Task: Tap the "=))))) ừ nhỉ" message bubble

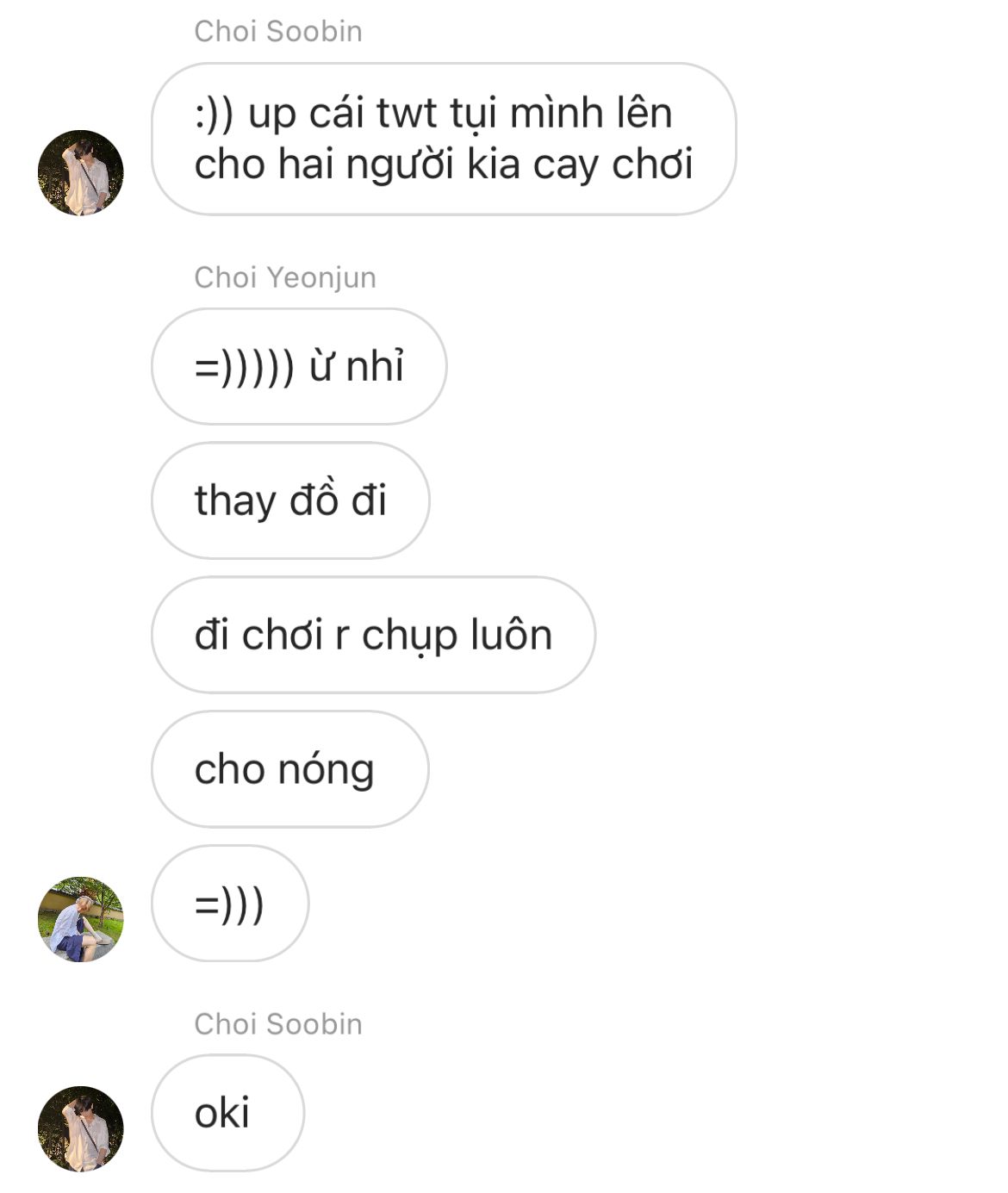Action: click(299, 366)
